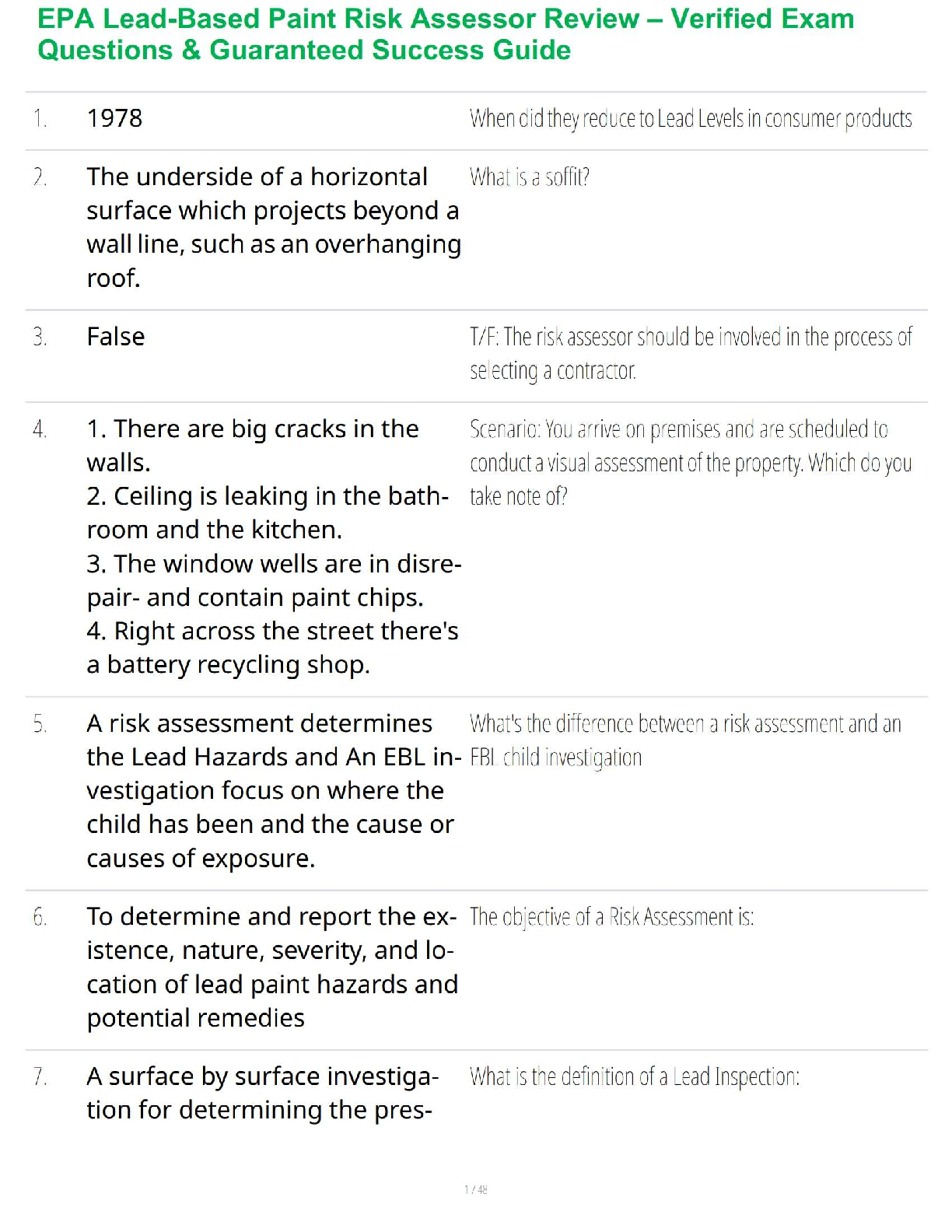Click the ceiling leaking in bathroom item
This screenshot has width=952, height=1232.
267,513
